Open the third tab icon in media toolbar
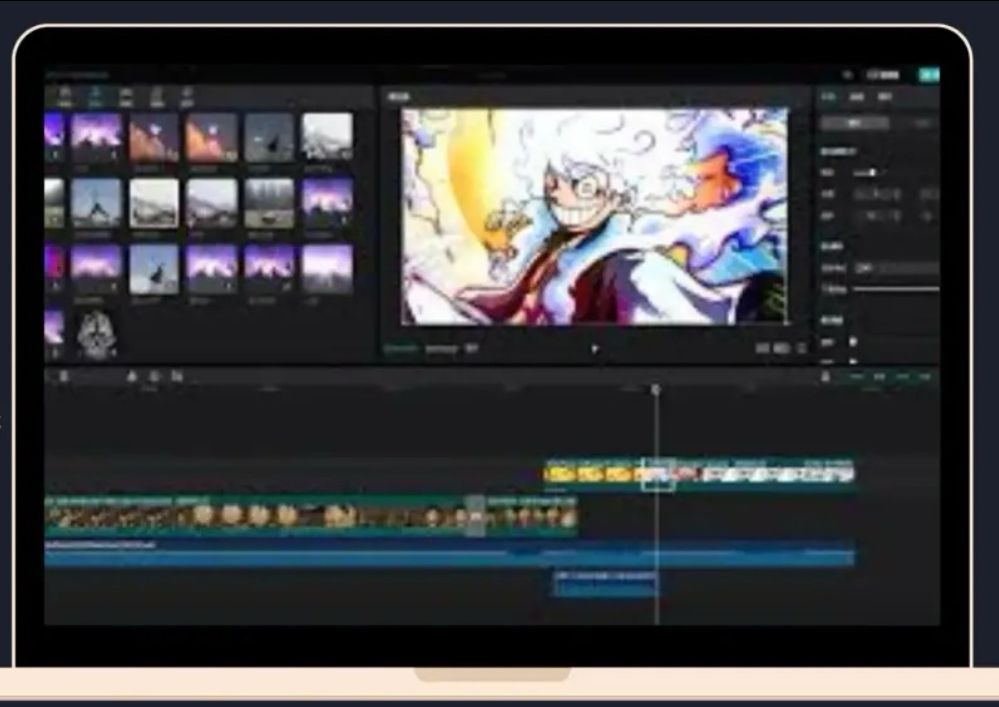The height and width of the screenshot is (707, 999). (126, 97)
